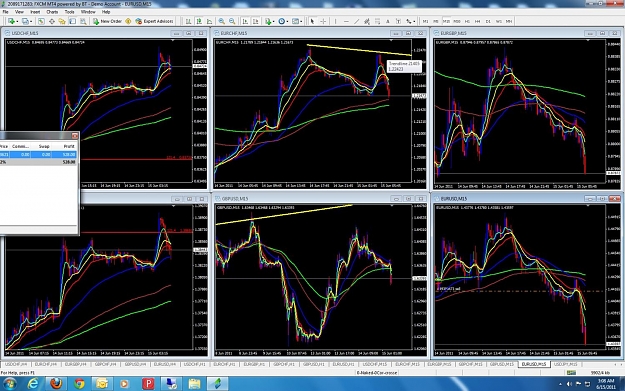Switch timeframe to D1
This screenshot has height=391, width=625.
(x=488, y=21)
